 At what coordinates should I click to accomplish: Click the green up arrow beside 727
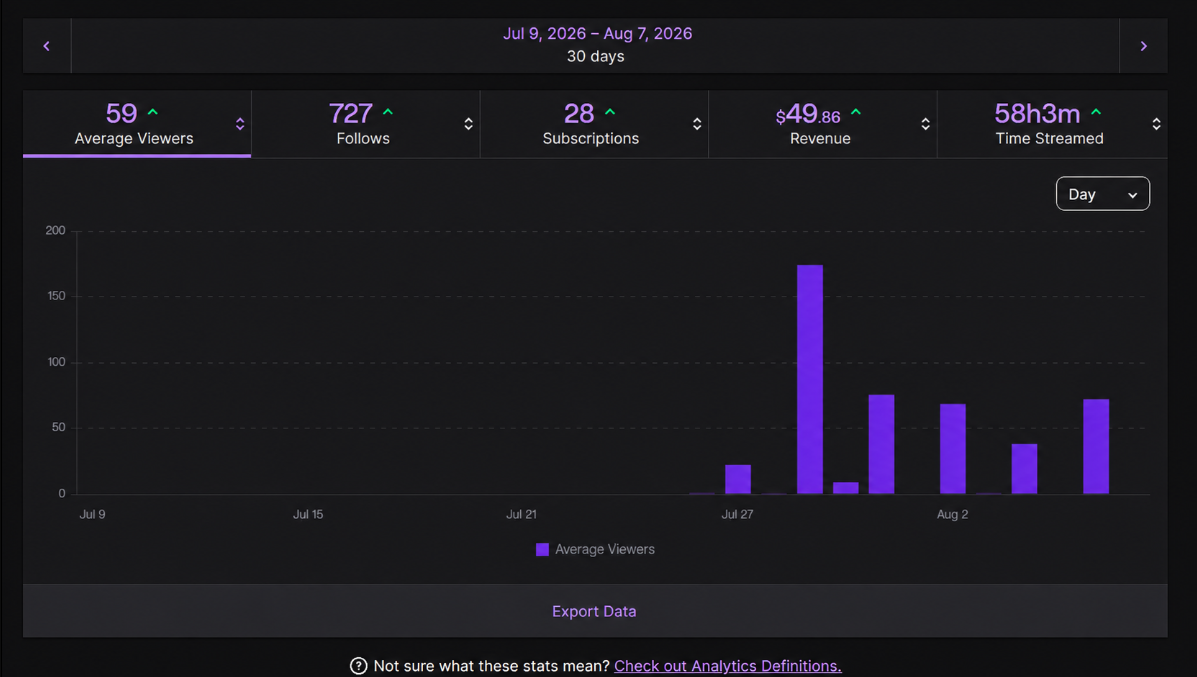[388, 112]
